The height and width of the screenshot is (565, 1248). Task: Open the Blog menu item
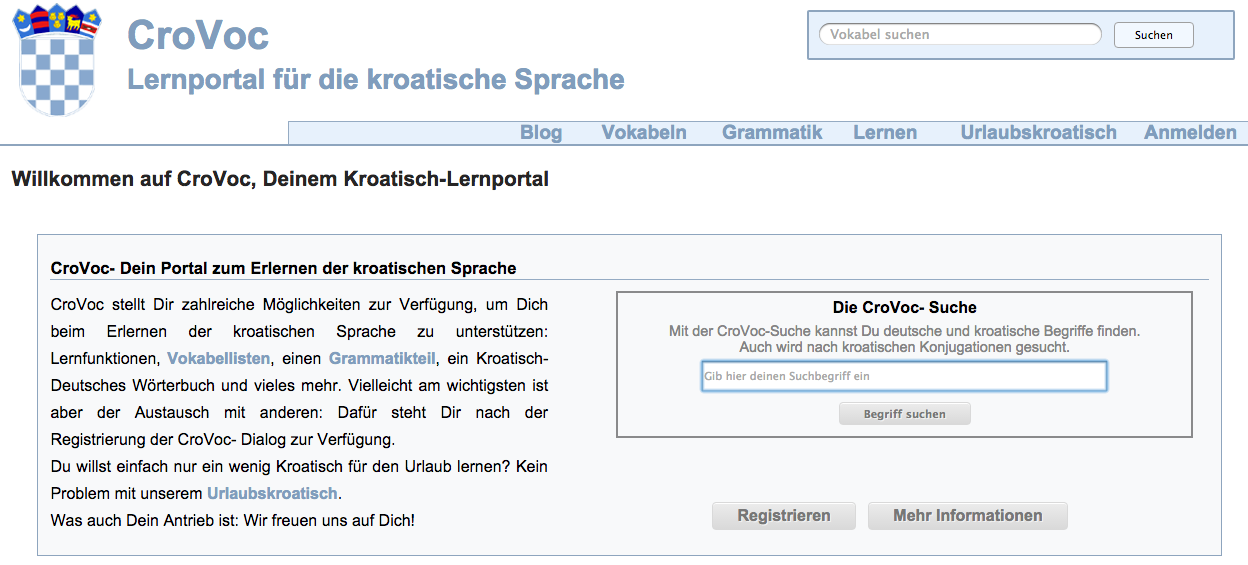(541, 132)
